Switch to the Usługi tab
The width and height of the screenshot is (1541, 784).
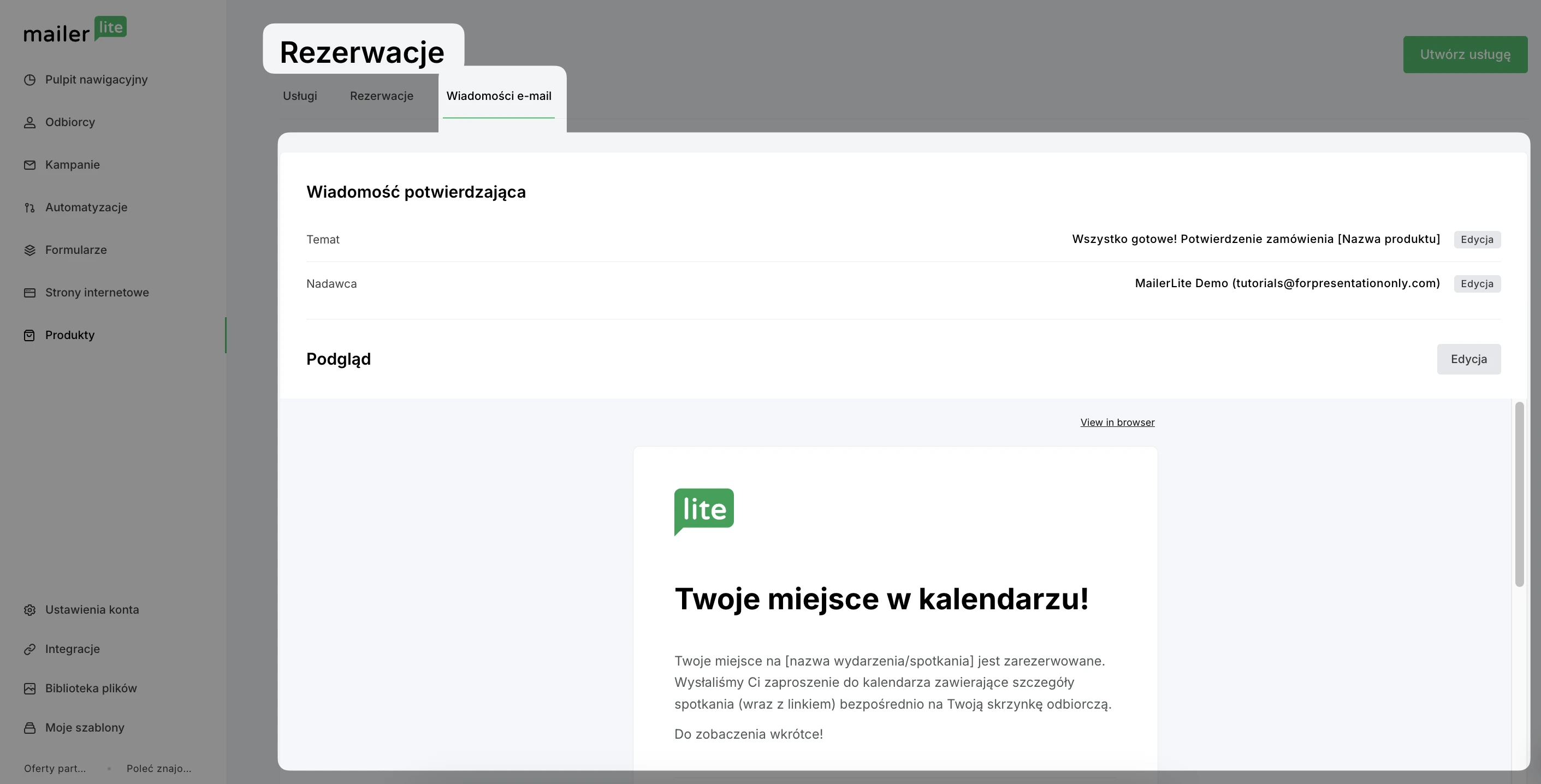(x=300, y=96)
